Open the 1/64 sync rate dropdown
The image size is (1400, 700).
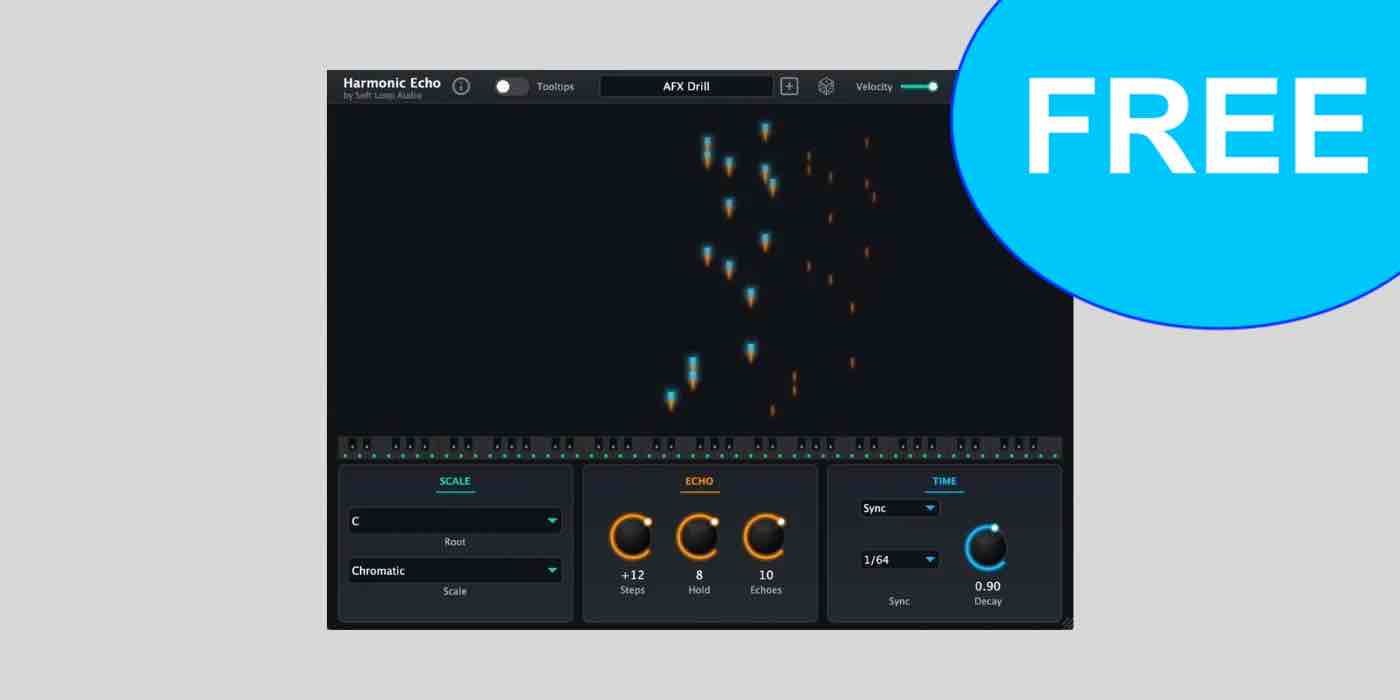pos(900,560)
